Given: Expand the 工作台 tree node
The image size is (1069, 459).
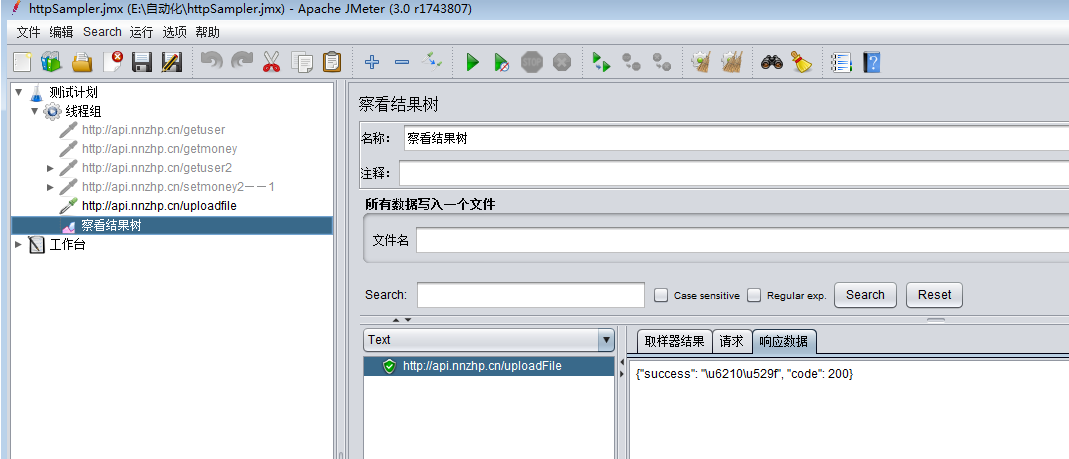Looking at the screenshot, I should (x=18, y=244).
